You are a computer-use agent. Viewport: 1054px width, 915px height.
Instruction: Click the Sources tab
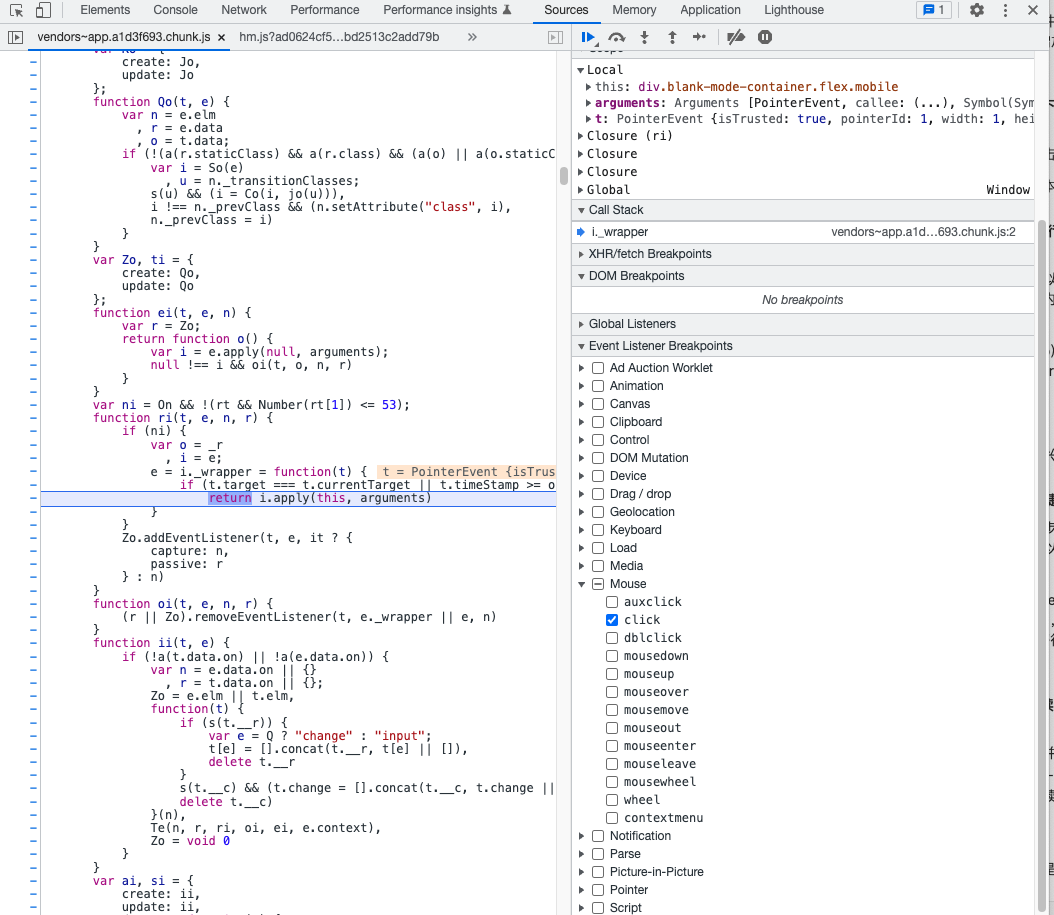pyautogui.click(x=566, y=10)
